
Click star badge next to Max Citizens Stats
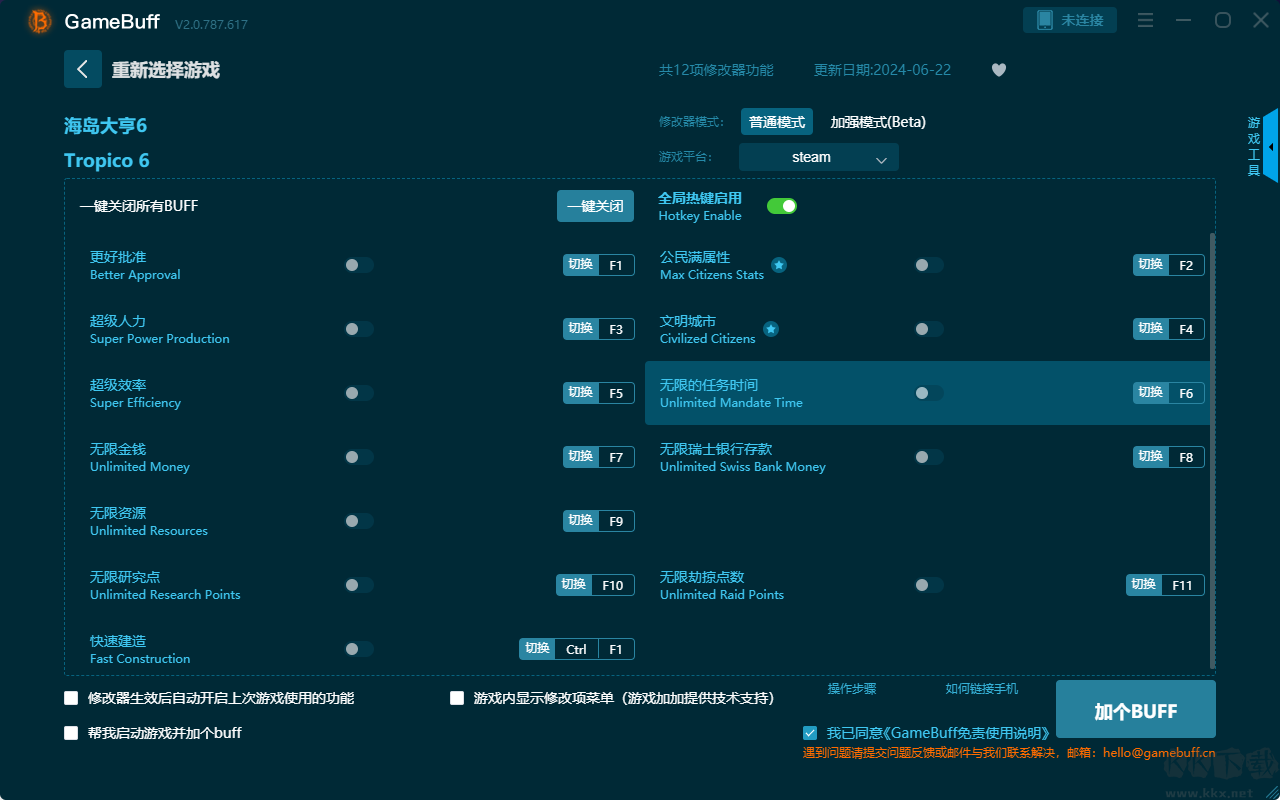point(779,265)
